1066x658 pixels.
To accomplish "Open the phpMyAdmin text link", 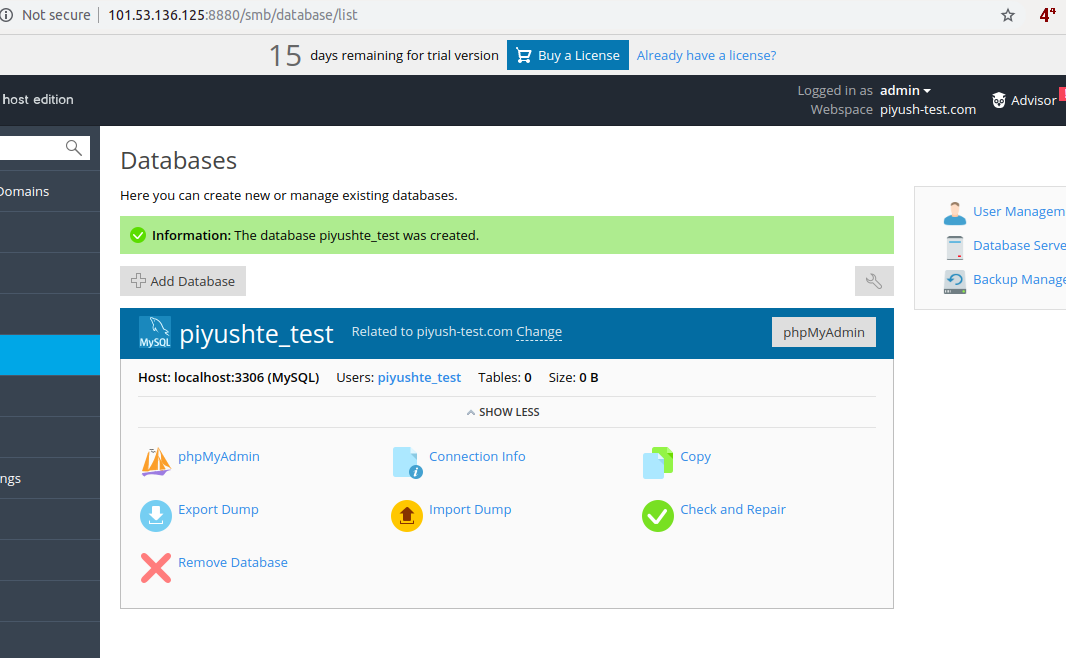I will [219, 457].
